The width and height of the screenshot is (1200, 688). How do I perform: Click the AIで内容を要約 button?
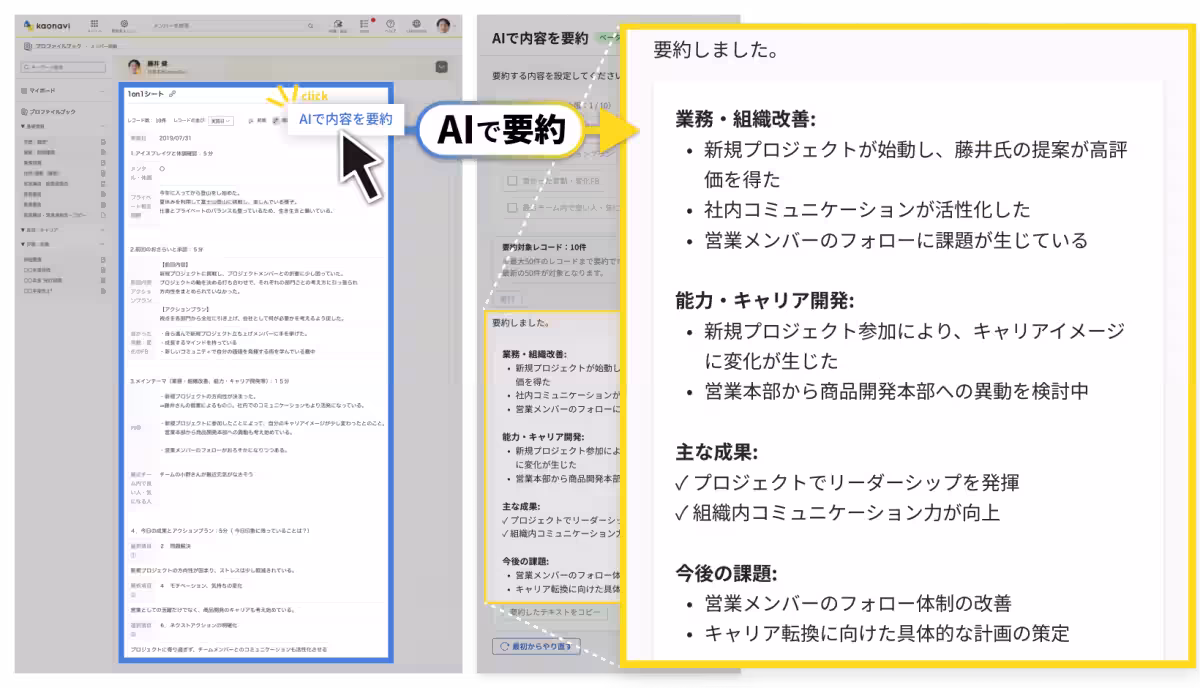[x=345, y=119]
